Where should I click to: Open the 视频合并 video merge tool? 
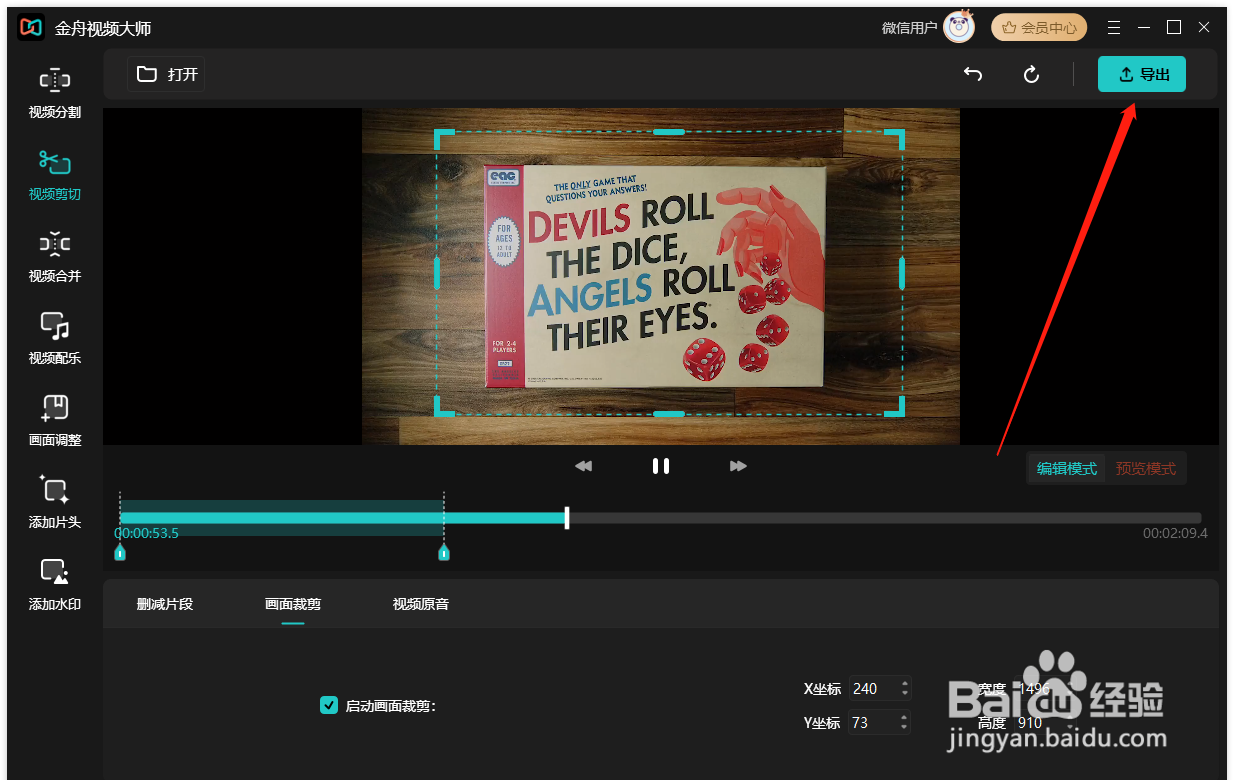tap(55, 257)
